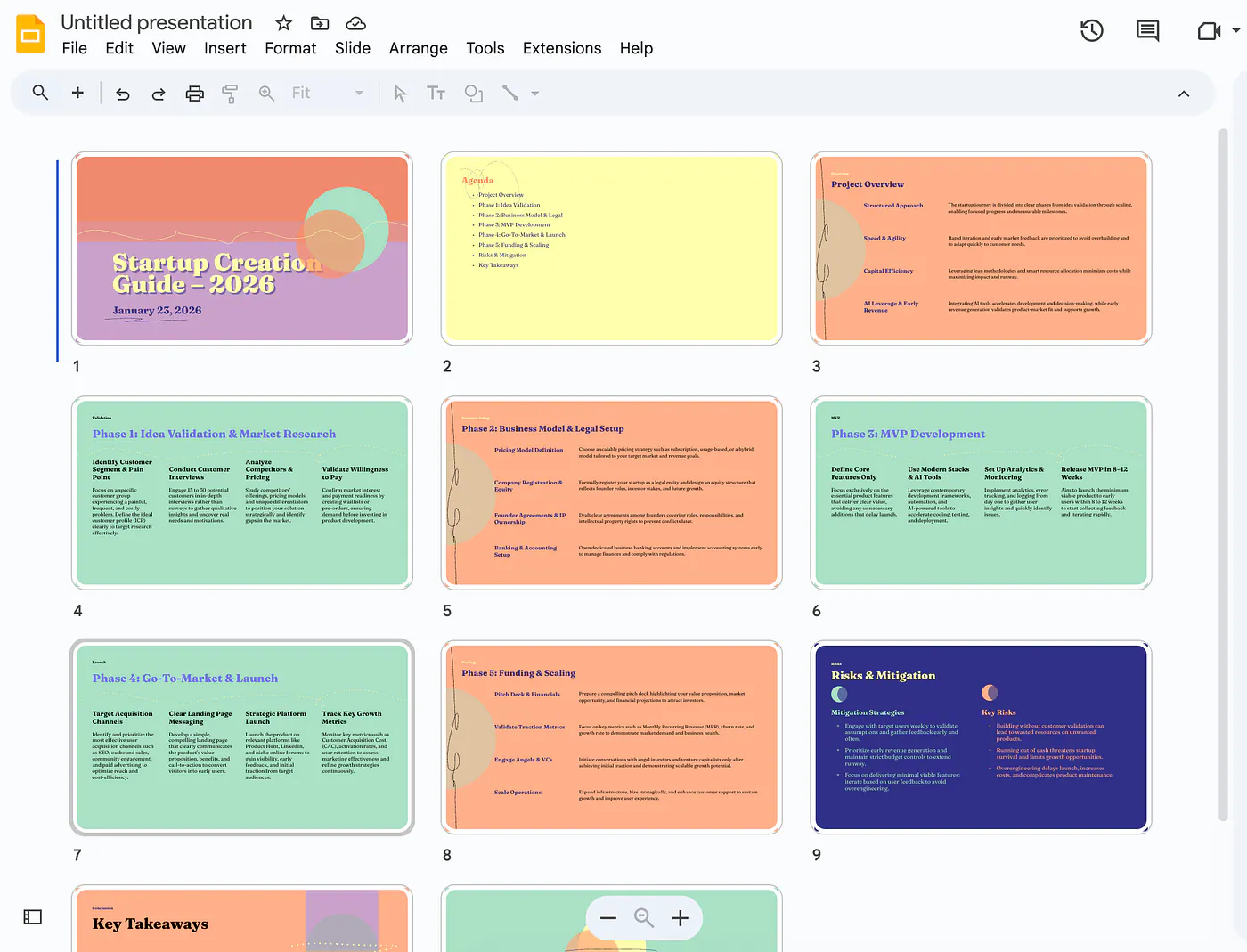
Task: Select Phase 5 Funding & Scaling slide
Action: (x=612, y=737)
